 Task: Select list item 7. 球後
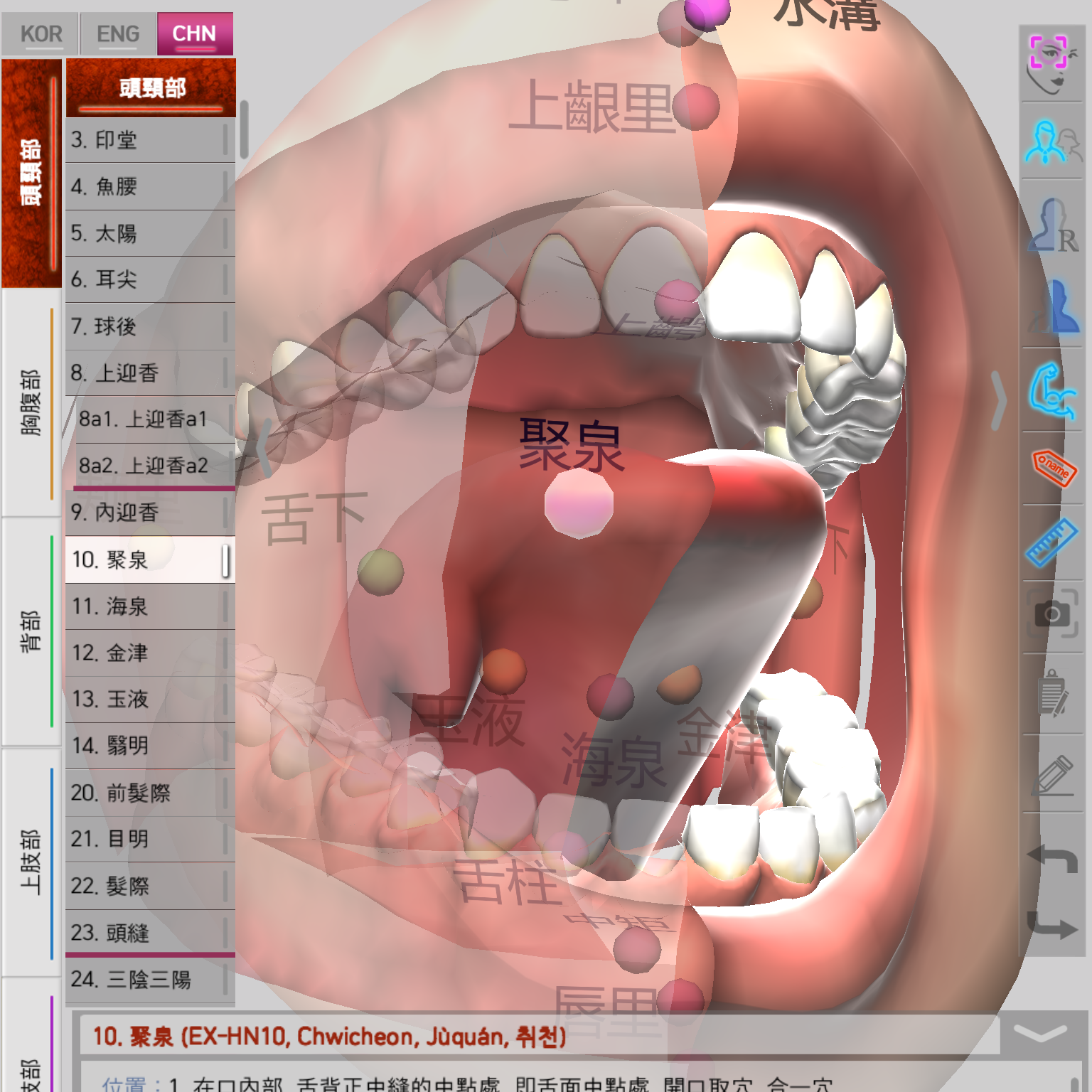tap(150, 326)
